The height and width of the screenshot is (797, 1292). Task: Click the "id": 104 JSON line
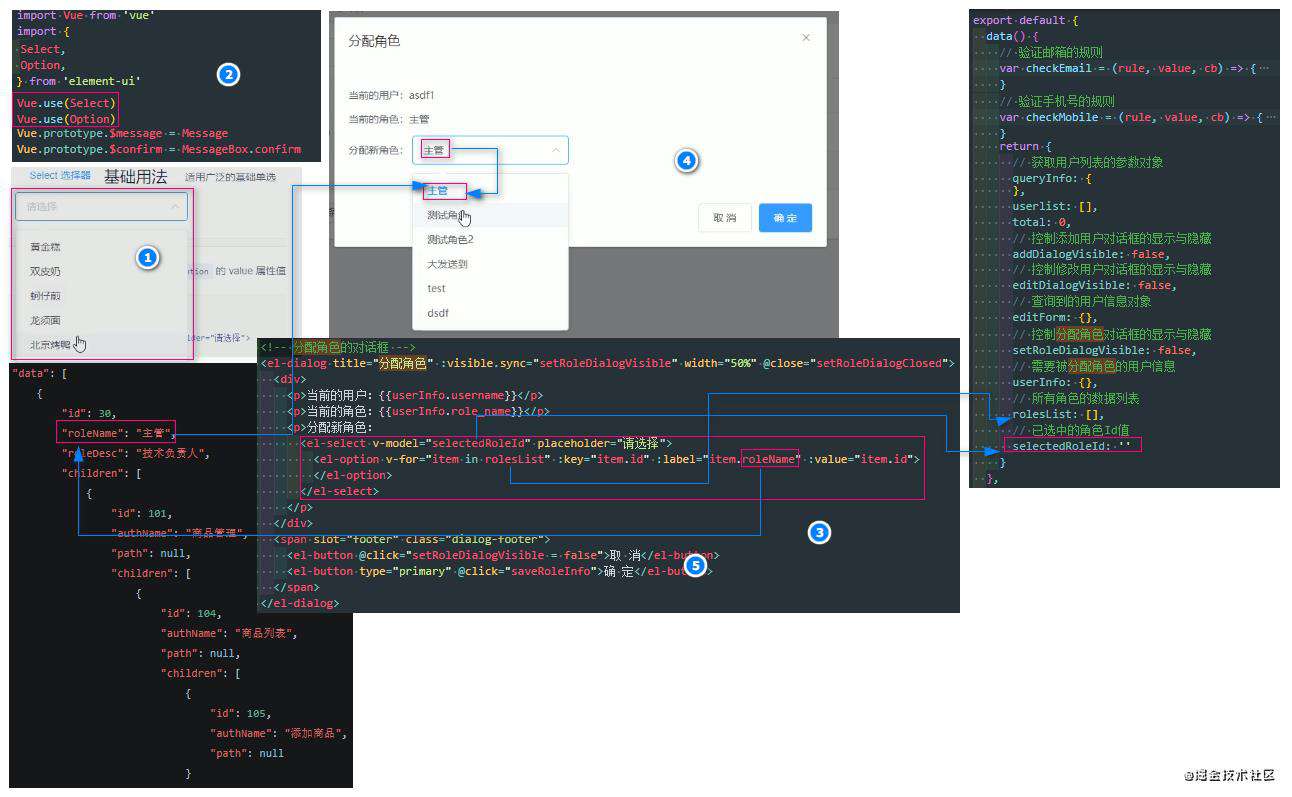pyautogui.click(x=192, y=613)
